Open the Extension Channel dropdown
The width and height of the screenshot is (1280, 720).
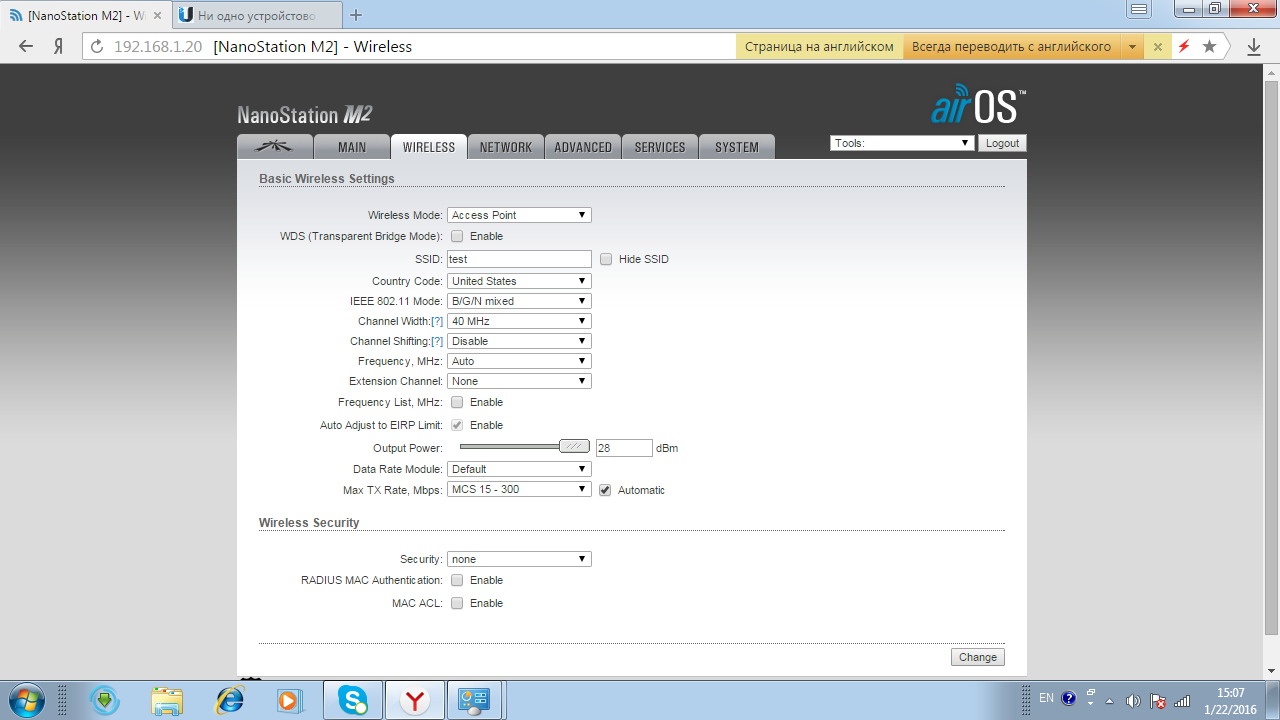(519, 381)
